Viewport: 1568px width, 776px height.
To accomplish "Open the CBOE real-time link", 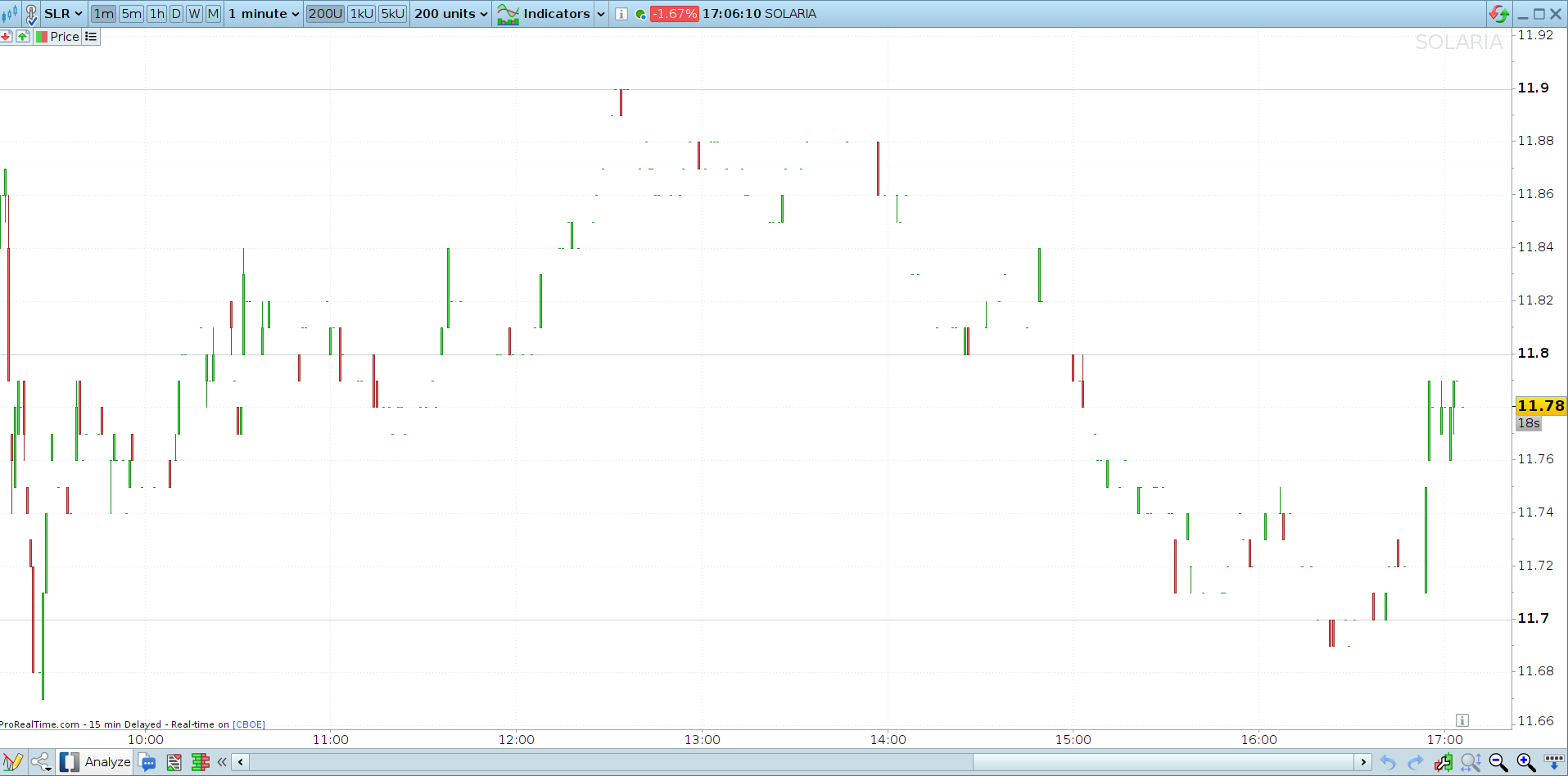I will click(x=249, y=724).
